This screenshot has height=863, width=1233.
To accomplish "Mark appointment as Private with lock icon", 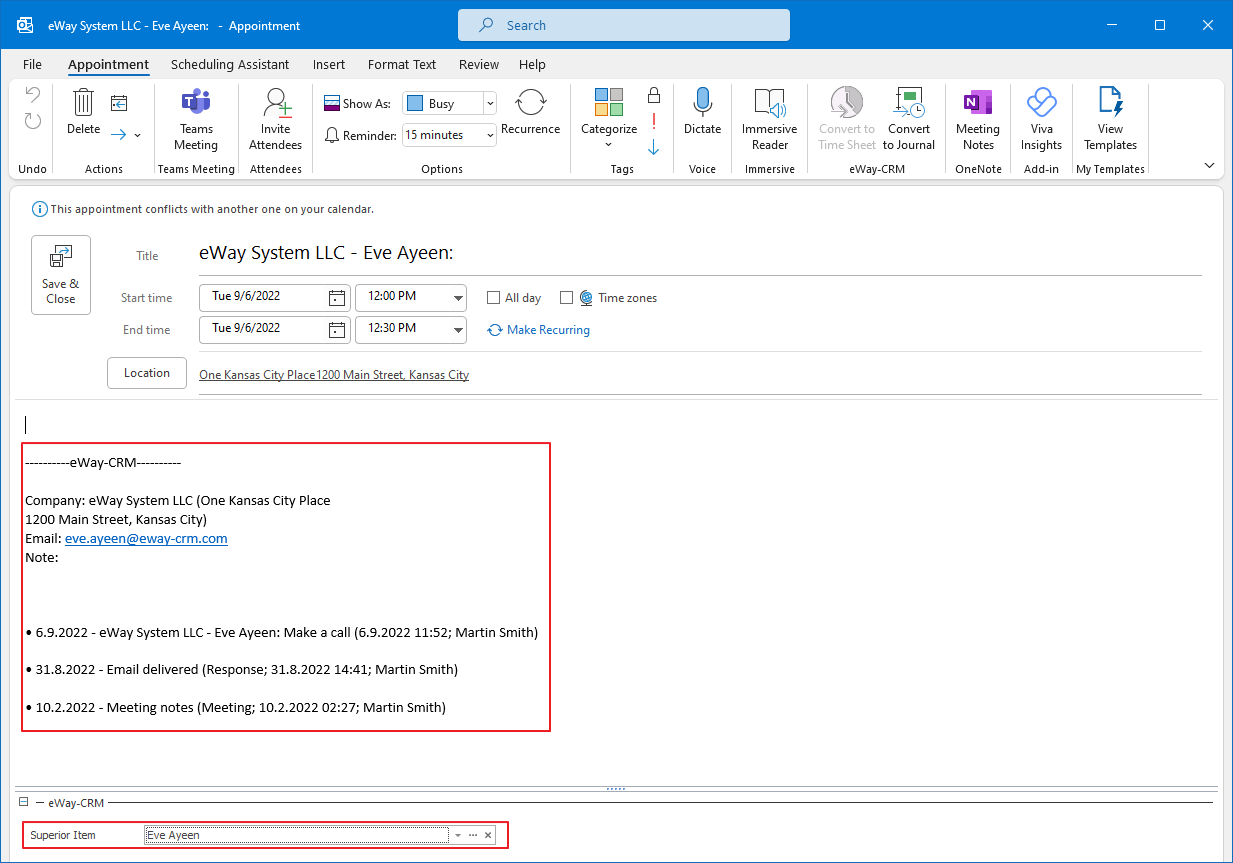I will 654,95.
